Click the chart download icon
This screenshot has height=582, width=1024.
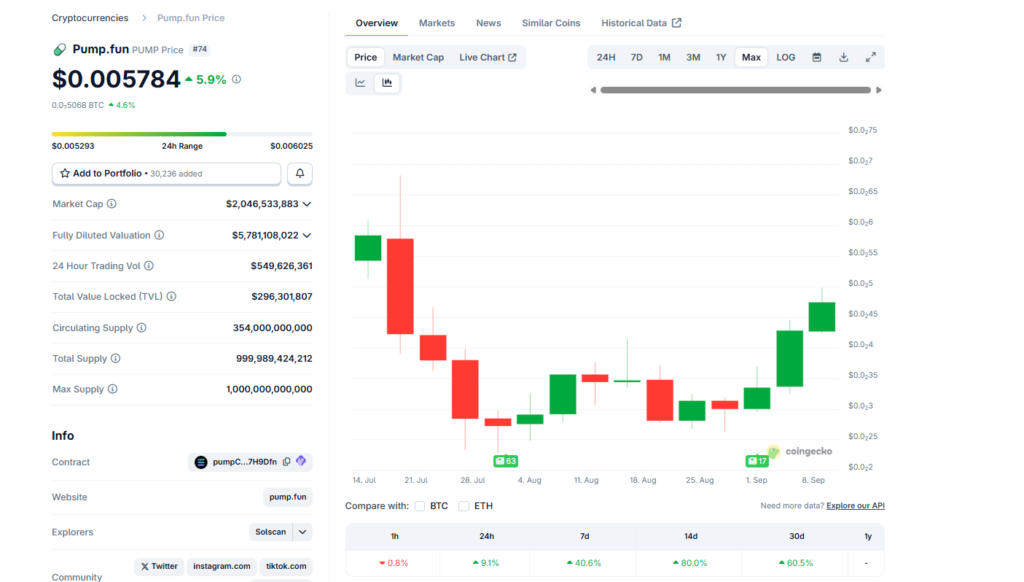pyautogui.click(x=843, y=57)
